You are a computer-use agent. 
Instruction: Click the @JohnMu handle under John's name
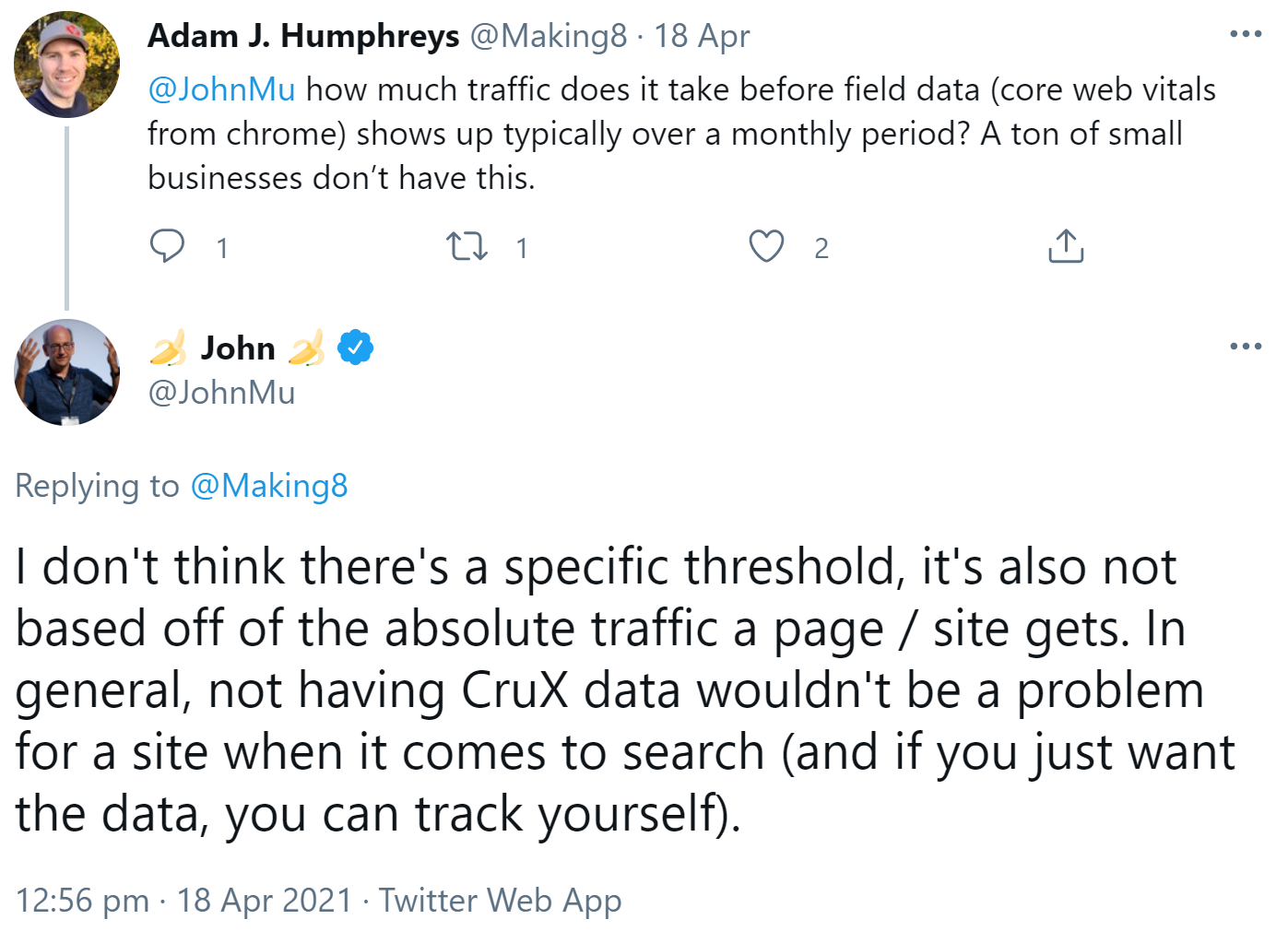pos(221,393)
